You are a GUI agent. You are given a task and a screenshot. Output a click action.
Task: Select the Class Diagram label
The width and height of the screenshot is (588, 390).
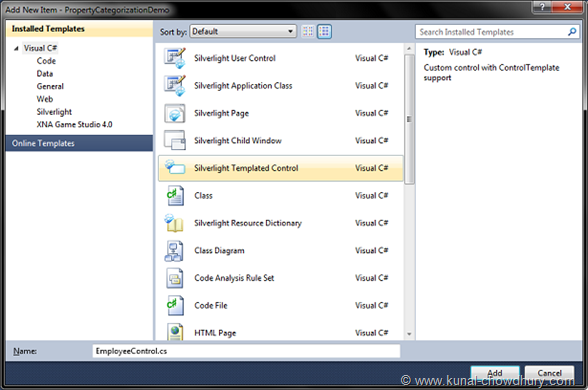pyautogui.click(x=219, y=250)
